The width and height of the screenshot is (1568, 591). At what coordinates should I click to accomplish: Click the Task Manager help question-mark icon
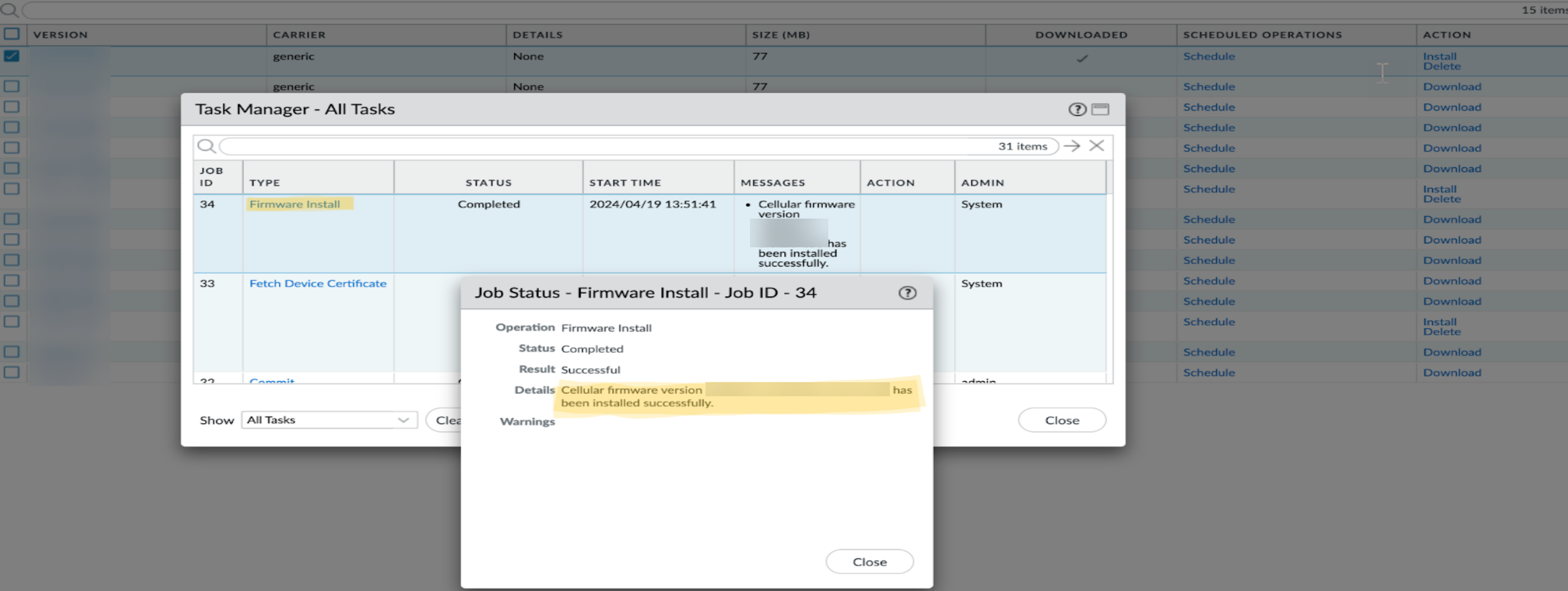pyautogui.click(x=1077, y=109)
